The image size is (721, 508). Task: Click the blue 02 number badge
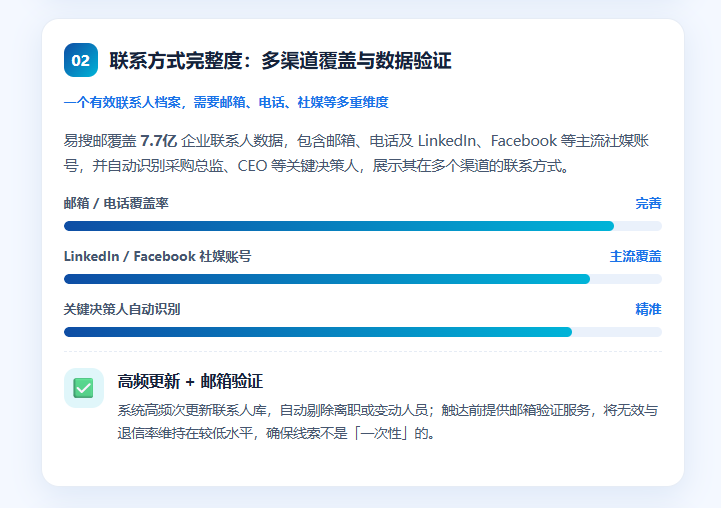click(81, 60)
